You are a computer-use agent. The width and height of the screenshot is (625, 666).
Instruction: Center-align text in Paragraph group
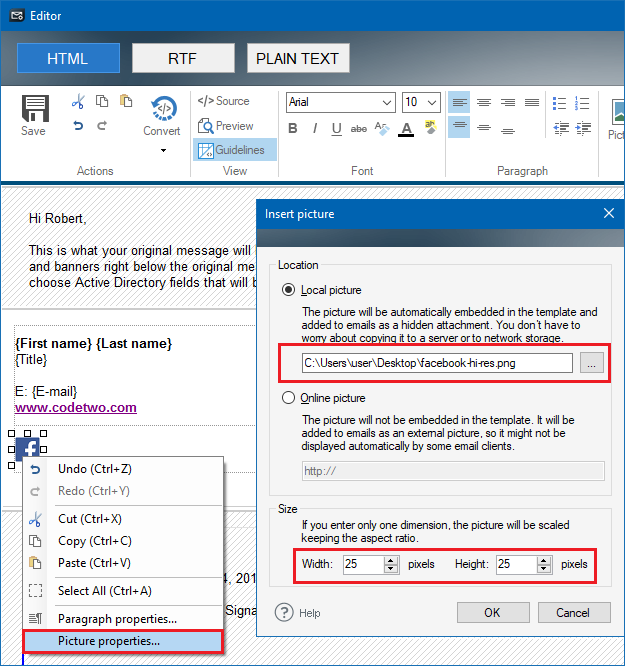484,102
